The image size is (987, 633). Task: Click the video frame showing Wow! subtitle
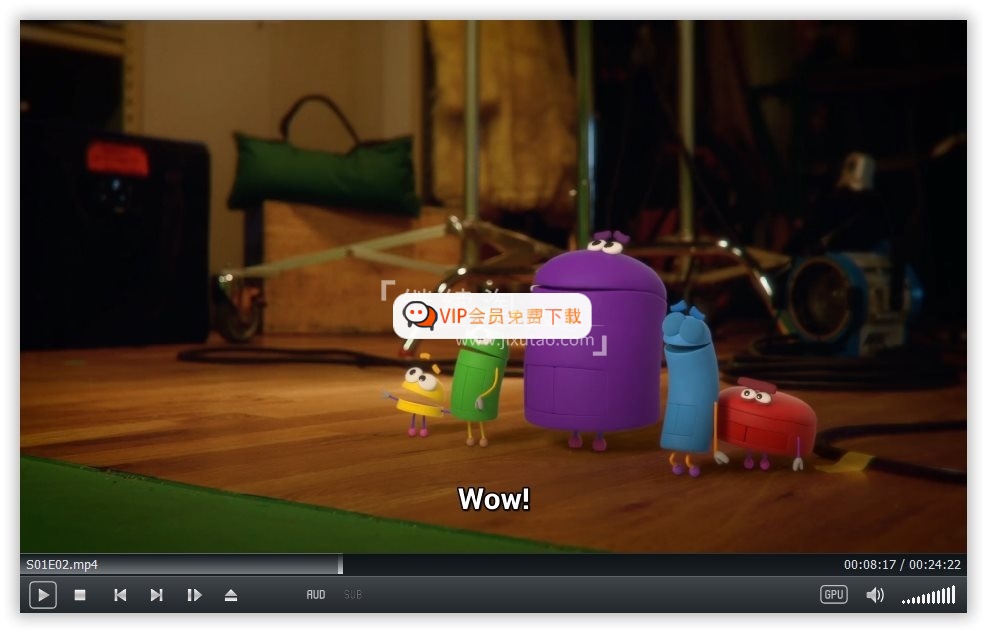click(x=494, y=287)
